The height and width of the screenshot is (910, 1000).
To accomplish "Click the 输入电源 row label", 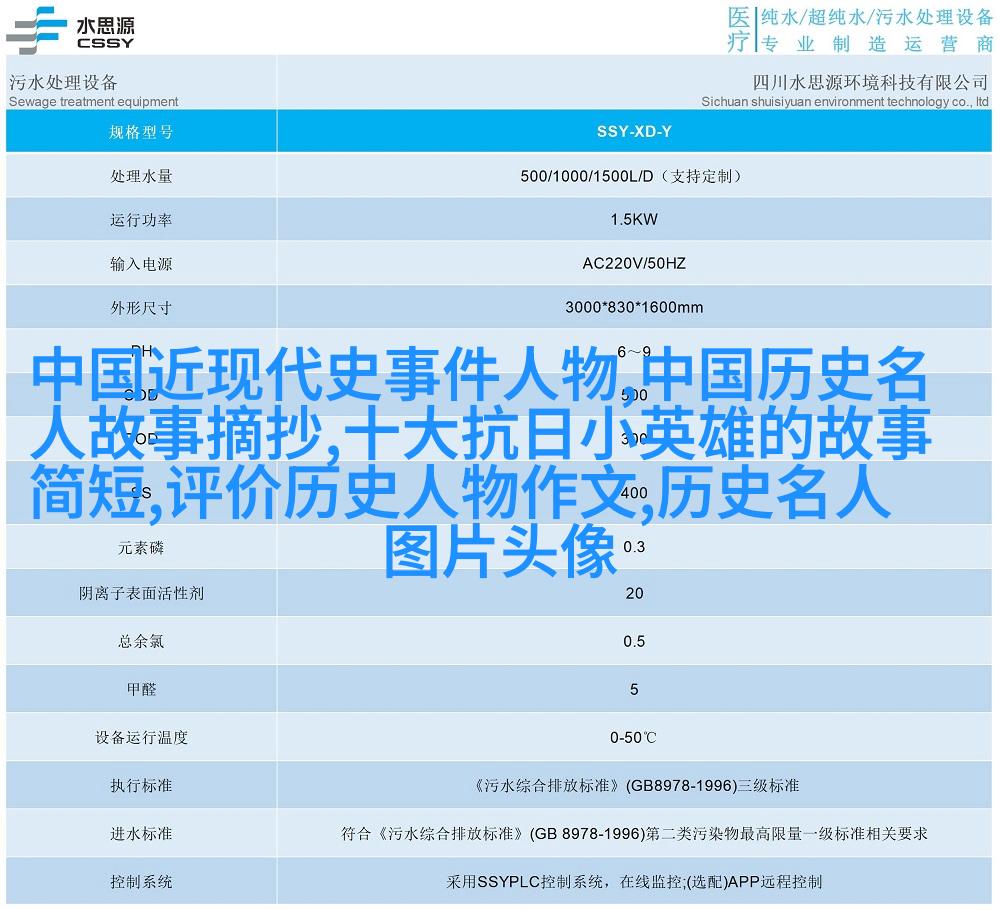I will click(141, 264).
